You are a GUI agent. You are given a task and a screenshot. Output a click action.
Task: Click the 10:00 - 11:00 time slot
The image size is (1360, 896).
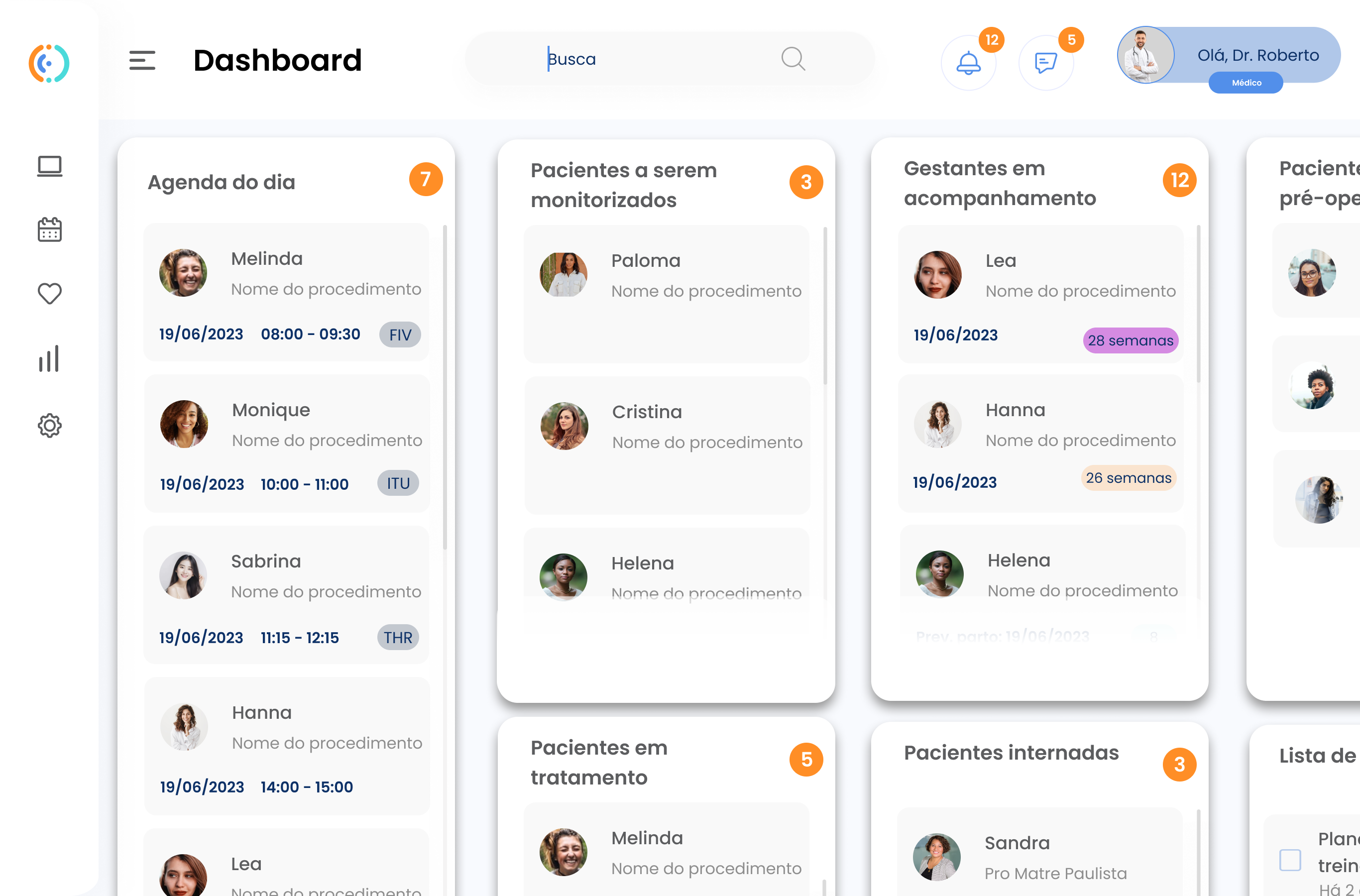[305, 484]
